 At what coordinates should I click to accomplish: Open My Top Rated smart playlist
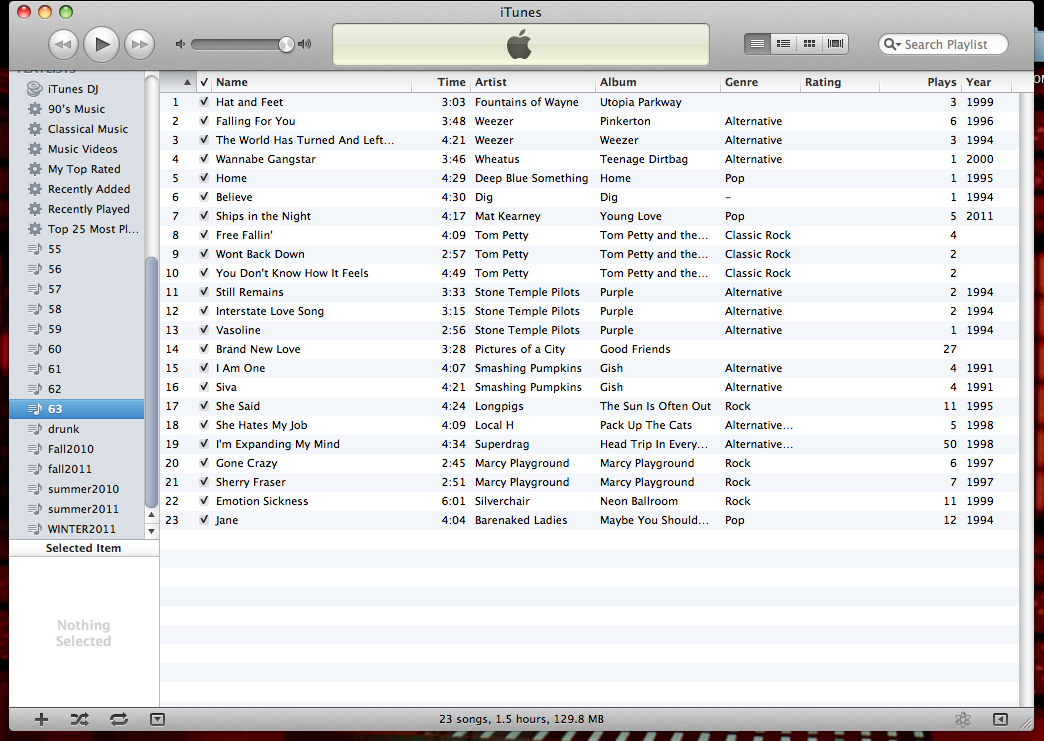(x=77, y=169)
